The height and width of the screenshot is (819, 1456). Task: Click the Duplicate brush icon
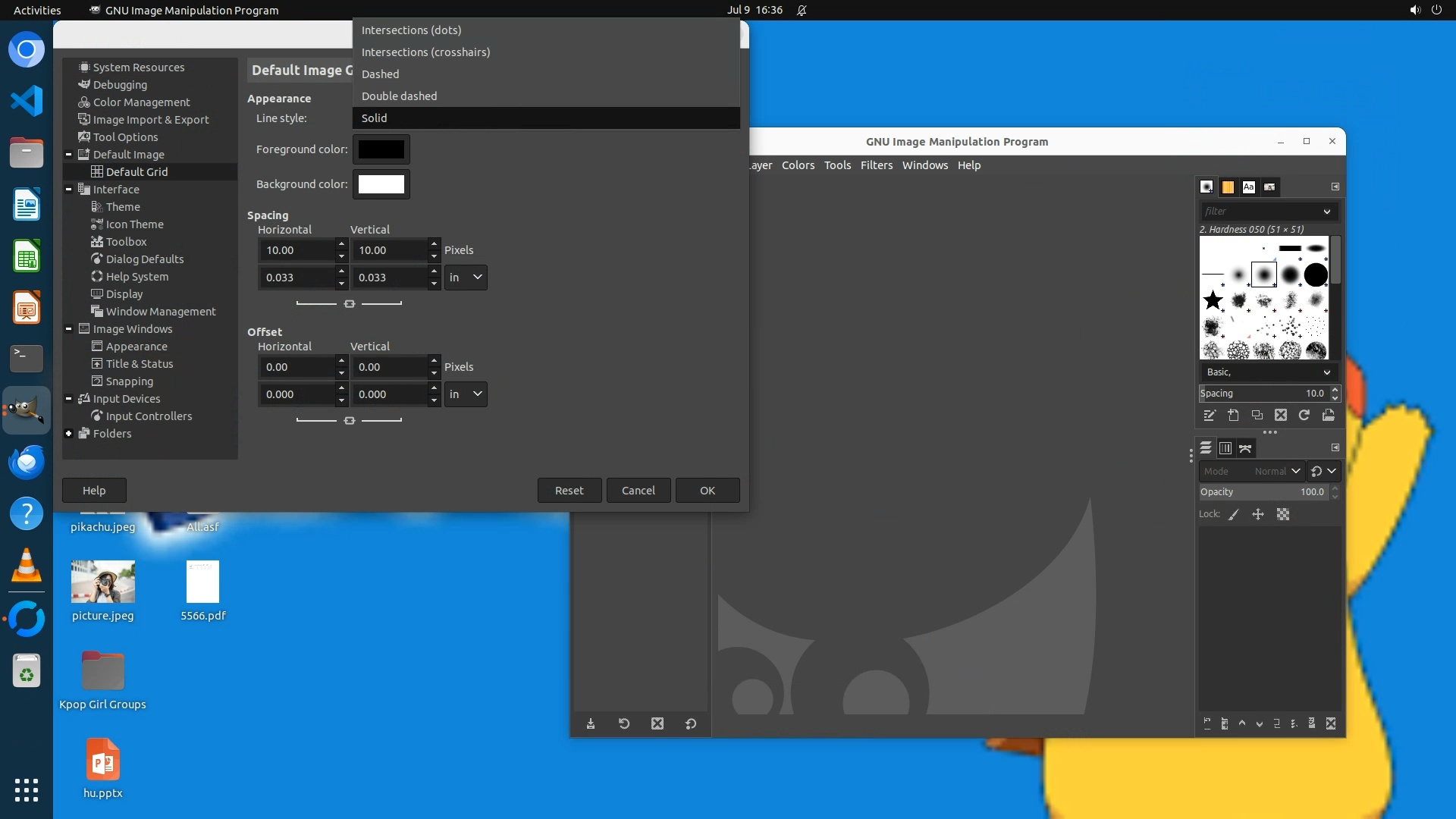click(1257, 416)
